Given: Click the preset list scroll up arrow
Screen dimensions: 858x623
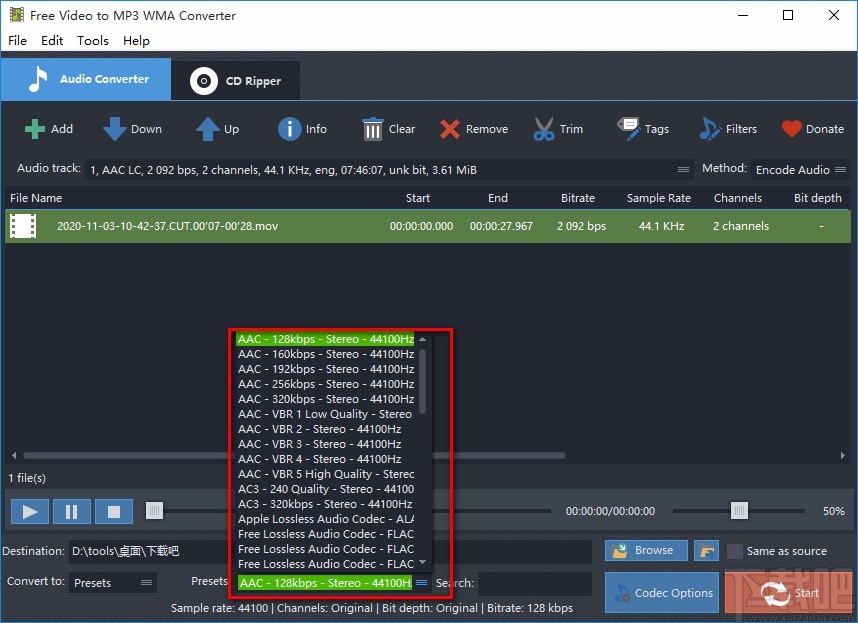Looking at the screenshot, I should pos(422,339).
